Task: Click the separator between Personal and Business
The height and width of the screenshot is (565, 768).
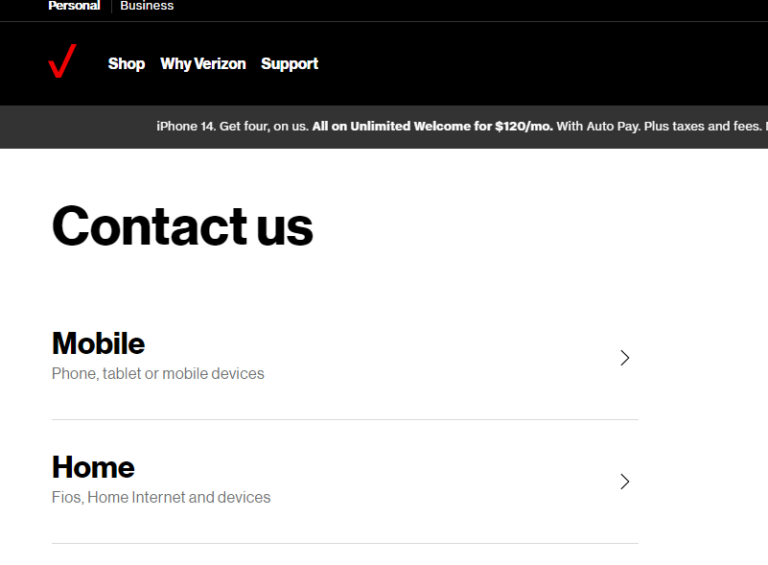Action: point(111,6)
